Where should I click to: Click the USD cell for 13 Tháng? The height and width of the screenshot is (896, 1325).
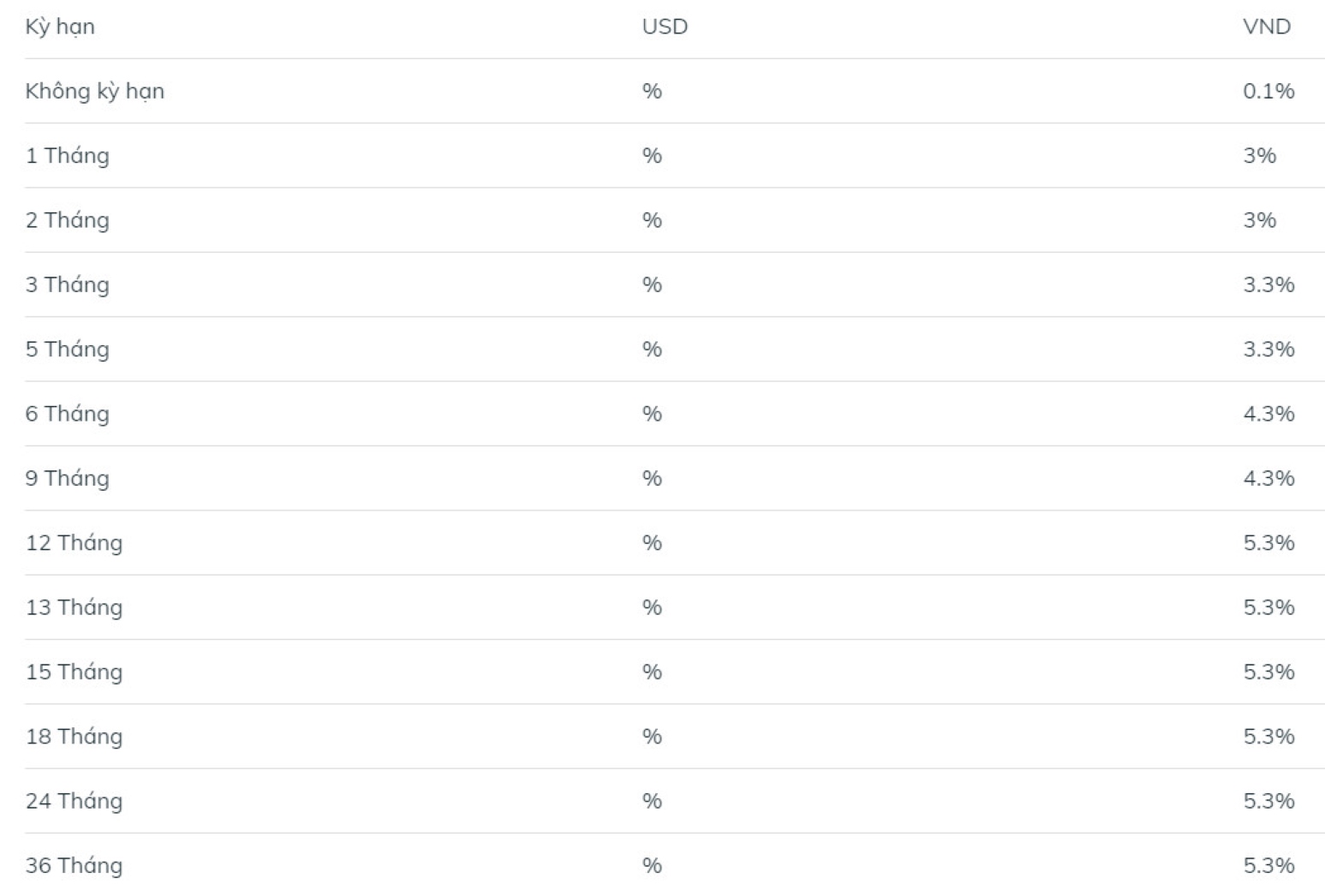tap(652, 607)
